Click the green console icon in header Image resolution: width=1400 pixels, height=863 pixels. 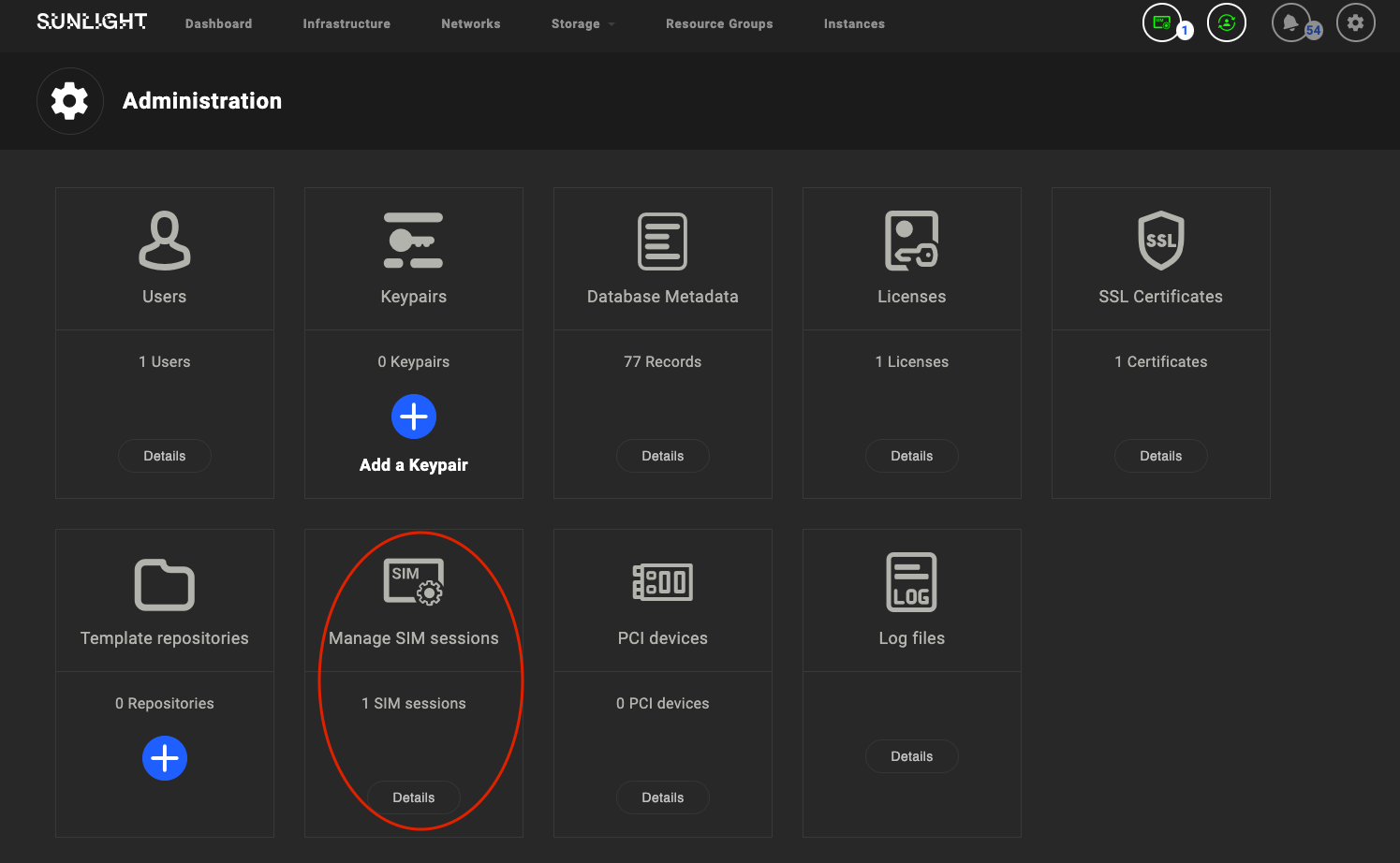coord(1162,22)
